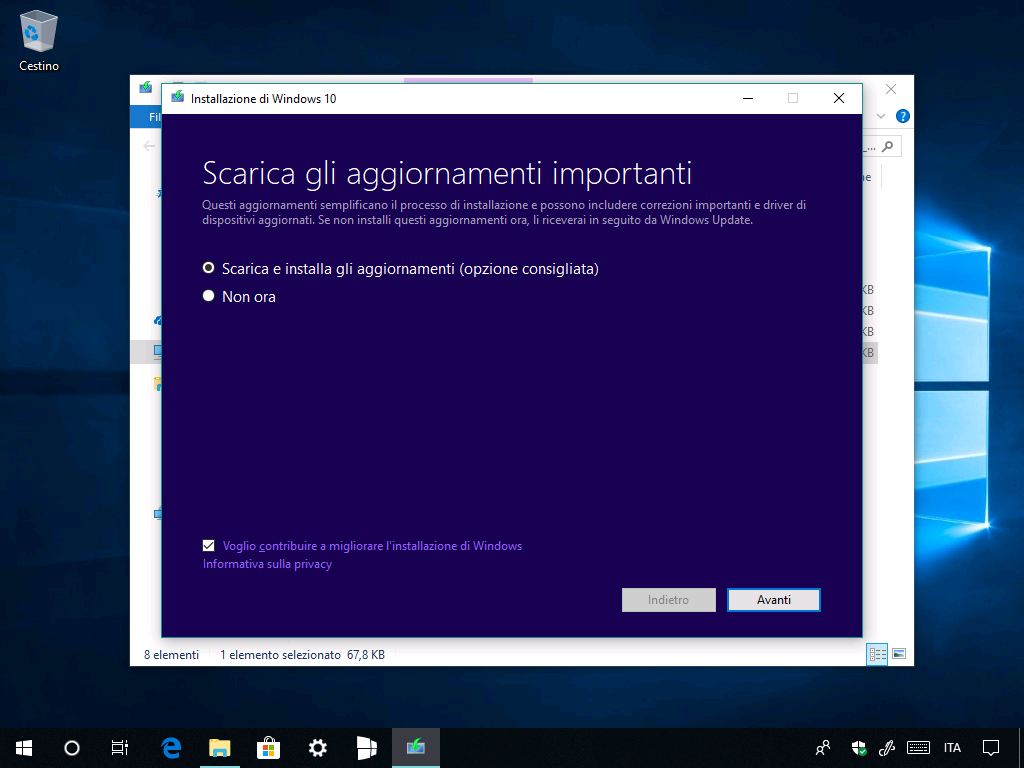Minimize the Installazione di Windows 10 window
This screenshot has width=1024, height=768.
748,98
